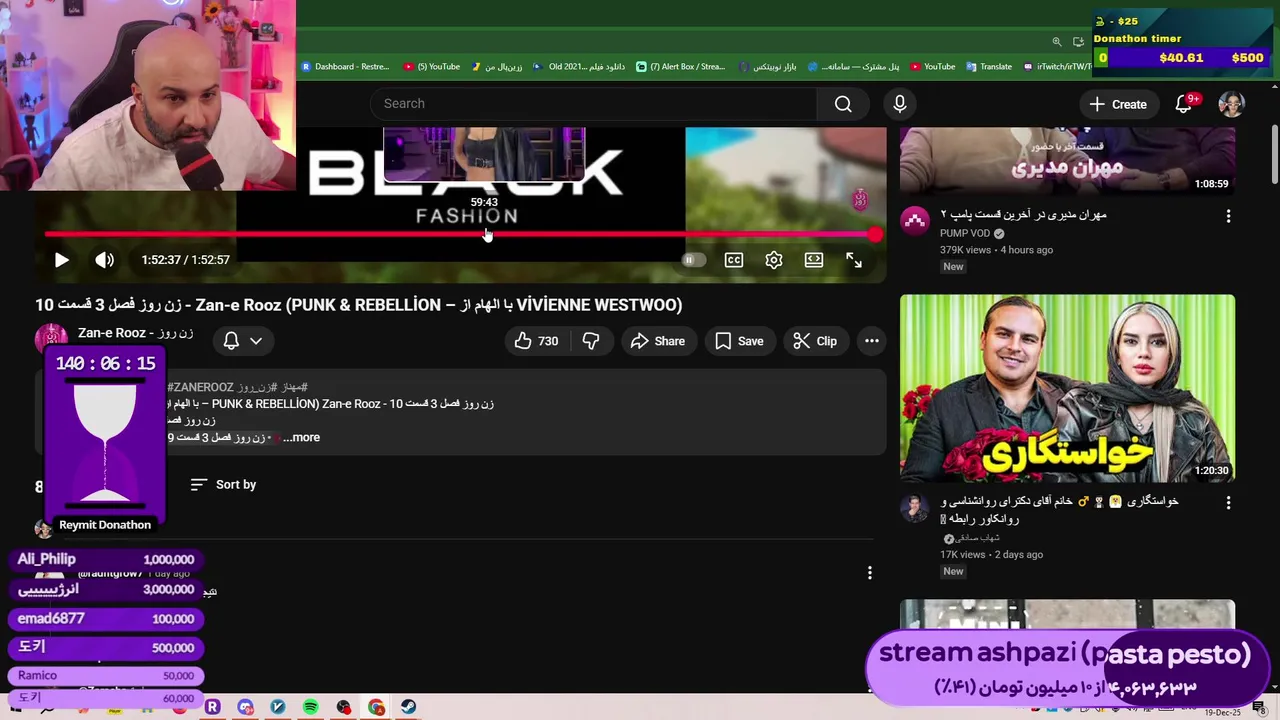
Task: Toggle the autoplay switch in the player
Action: (x=693, y=260)
